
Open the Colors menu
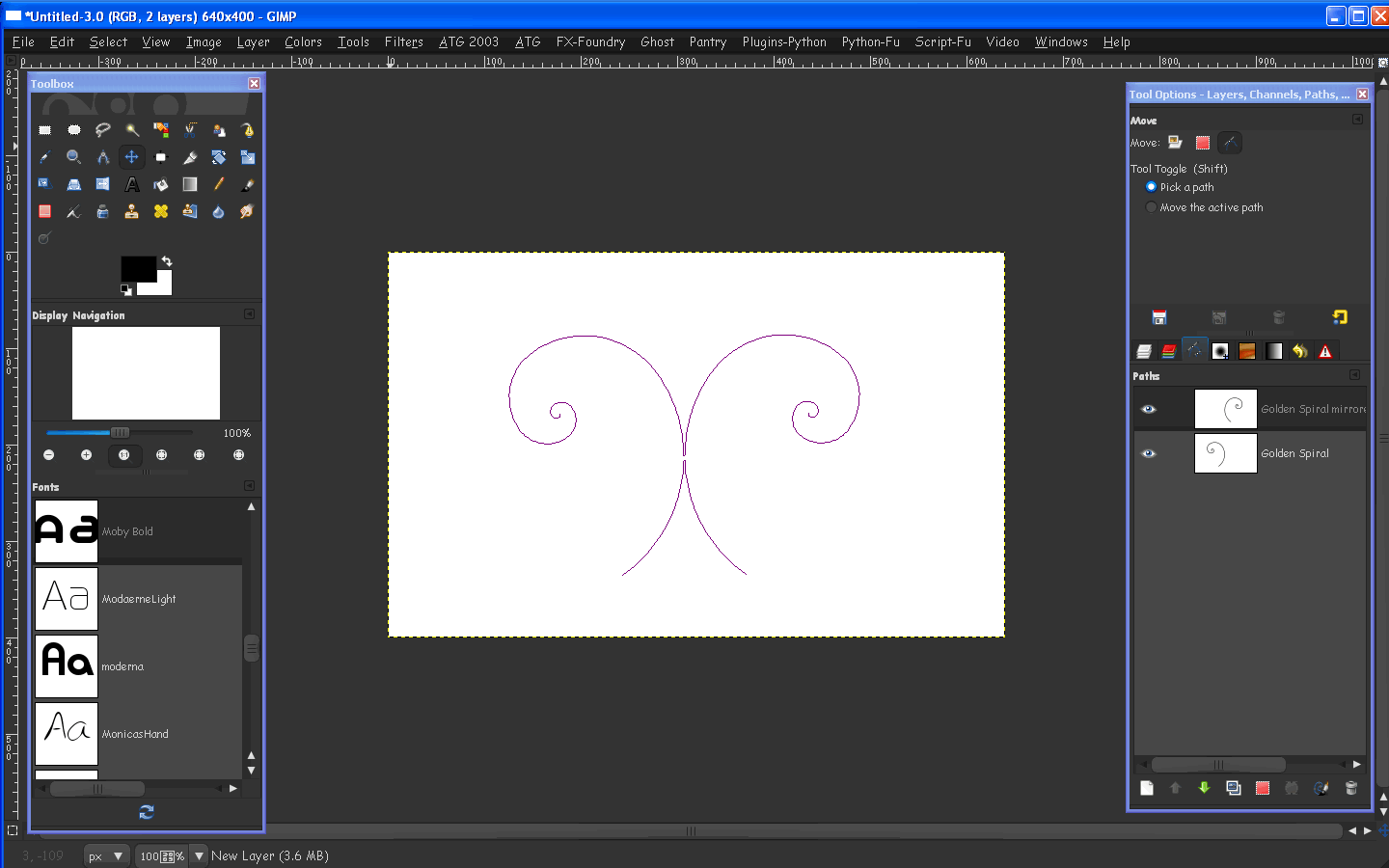[303, 41]
